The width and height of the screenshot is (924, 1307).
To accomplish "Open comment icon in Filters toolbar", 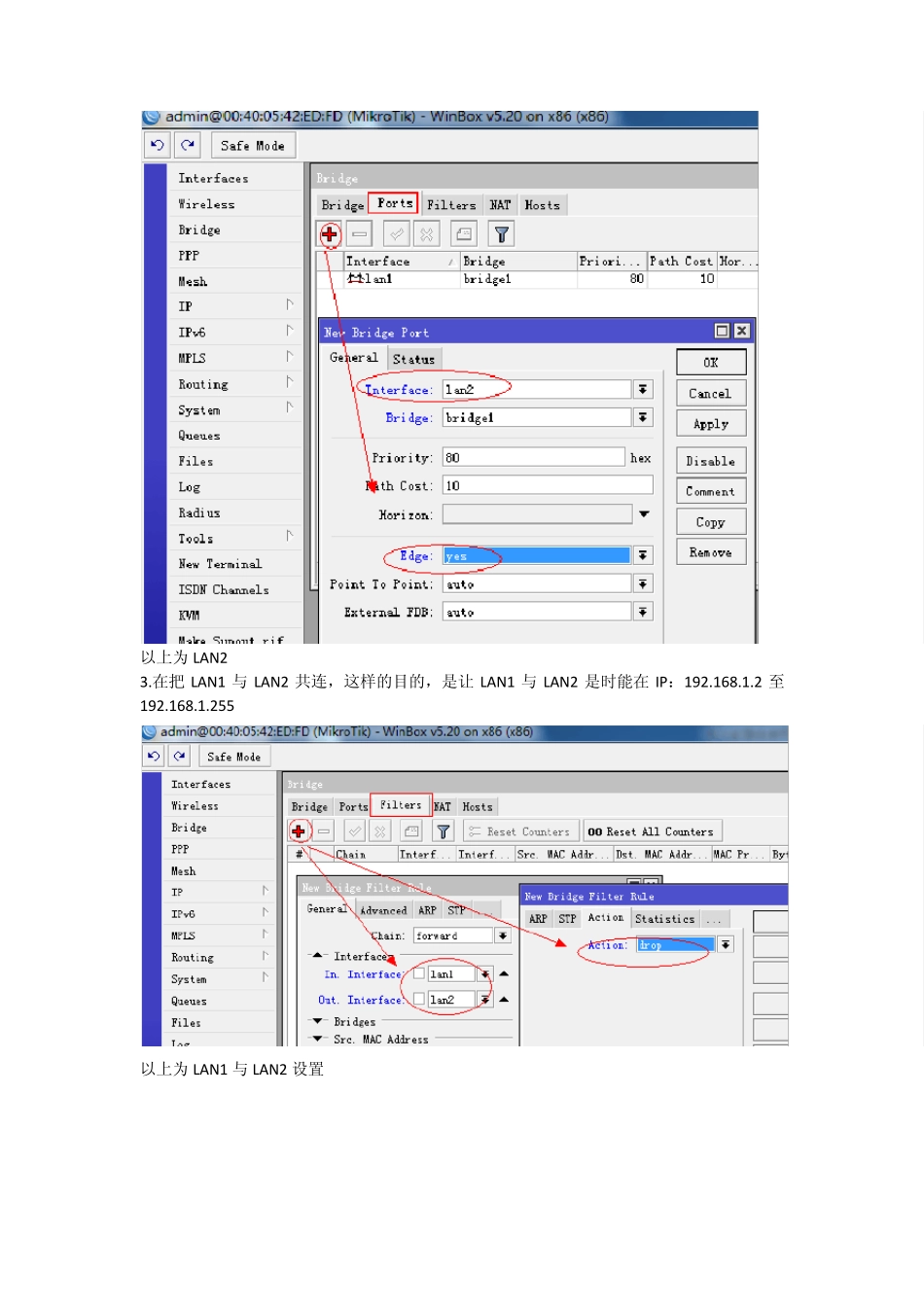I will (x=411, y=831).
